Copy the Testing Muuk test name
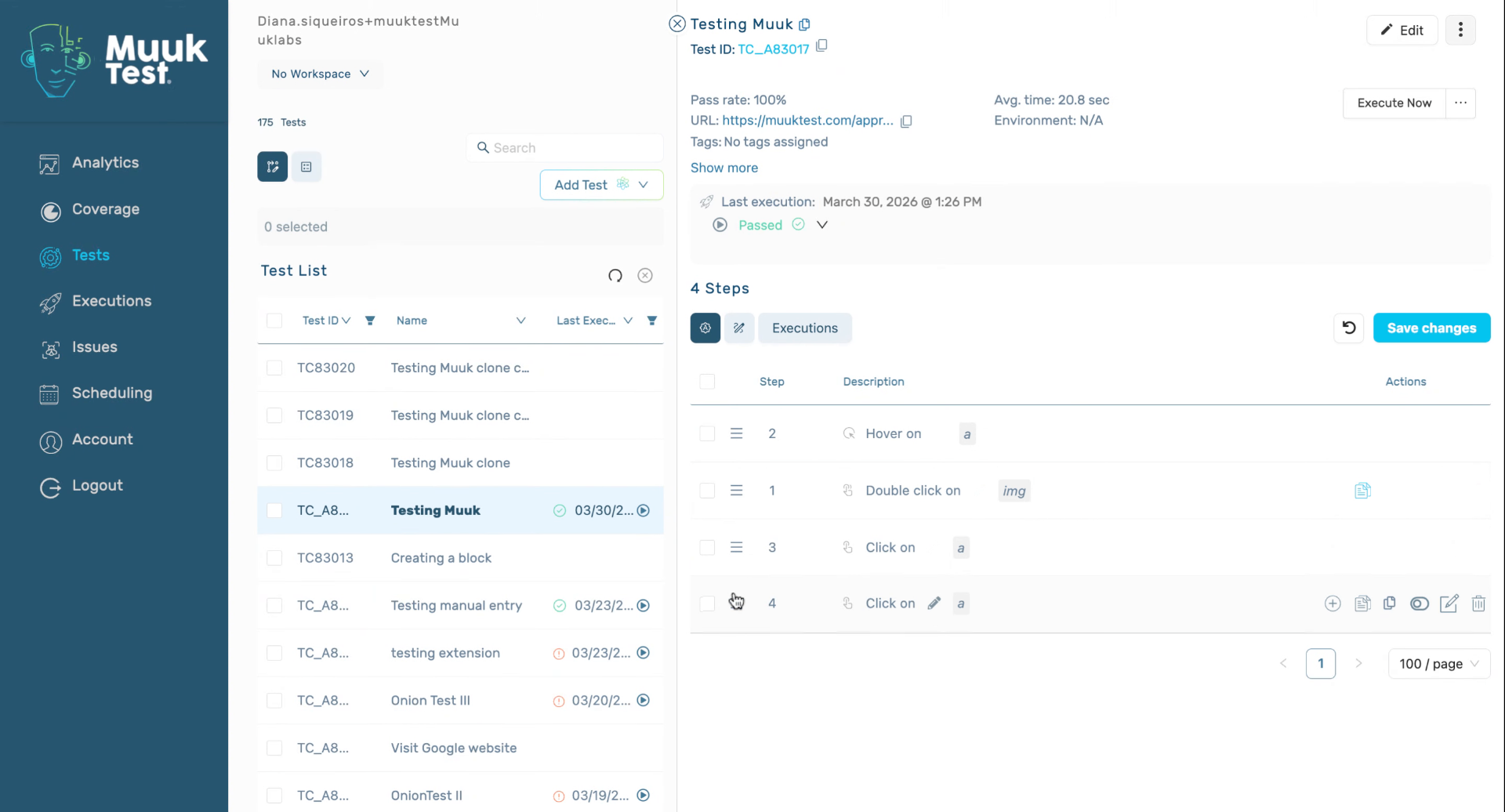 pyautogui.click(x=804, y=24)
